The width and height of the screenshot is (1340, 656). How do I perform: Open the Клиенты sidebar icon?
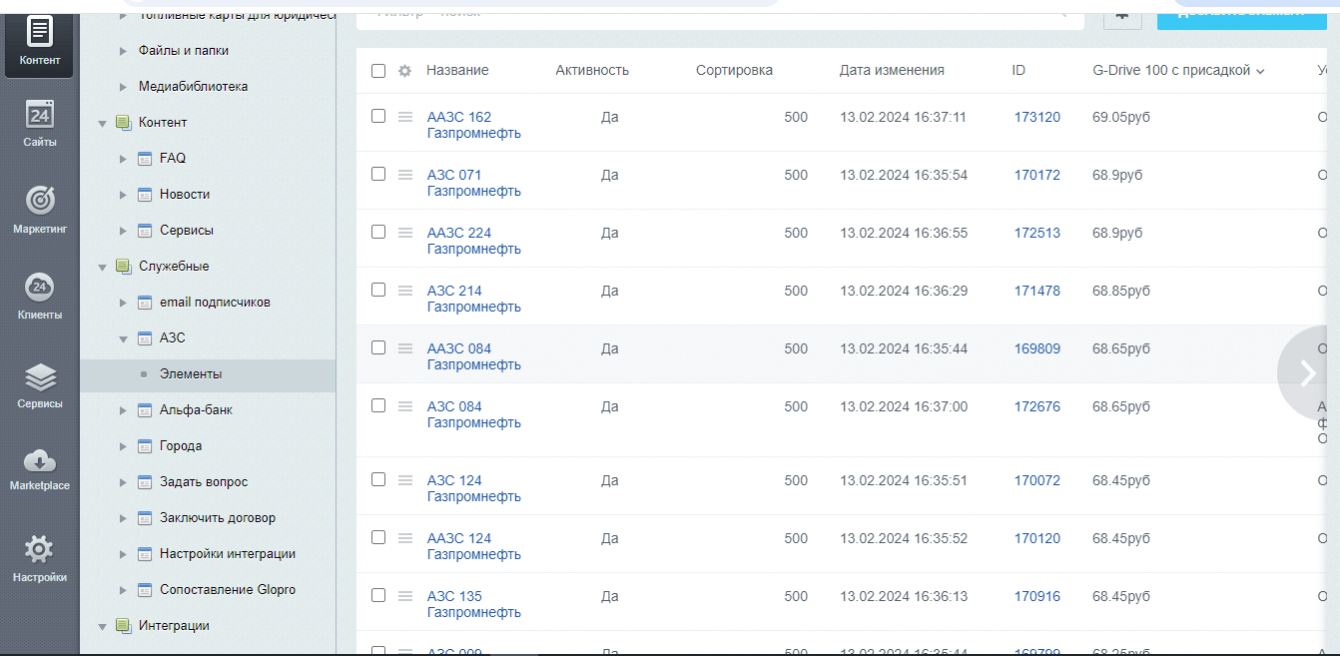(39, 287)
